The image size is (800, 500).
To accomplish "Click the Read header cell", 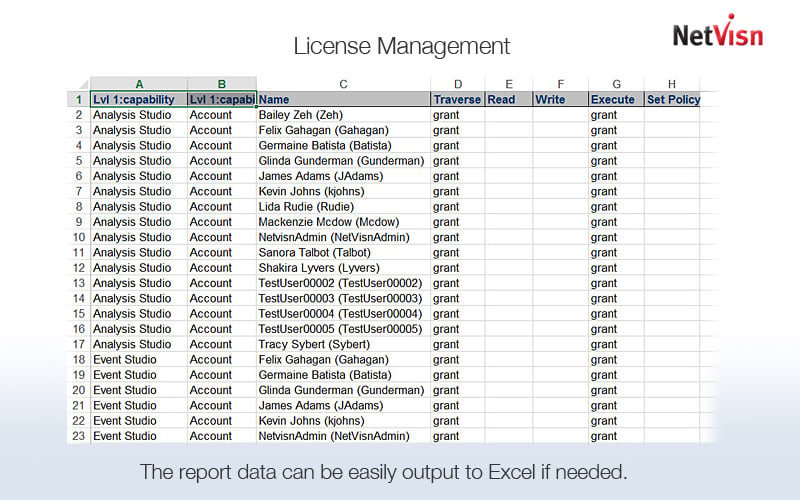I will 508,100.
